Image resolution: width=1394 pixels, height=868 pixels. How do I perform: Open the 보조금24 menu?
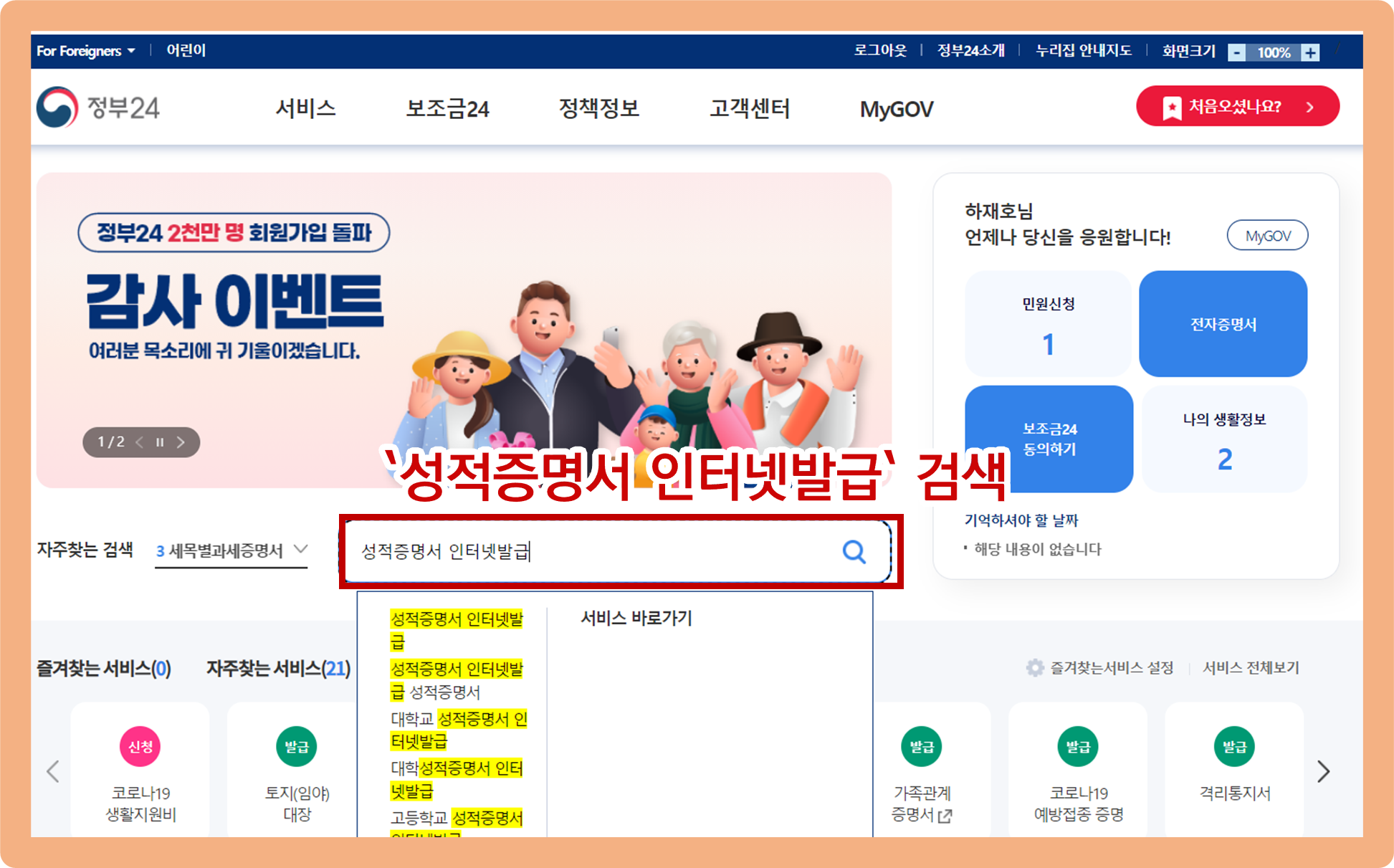click(x=447, y=109)
